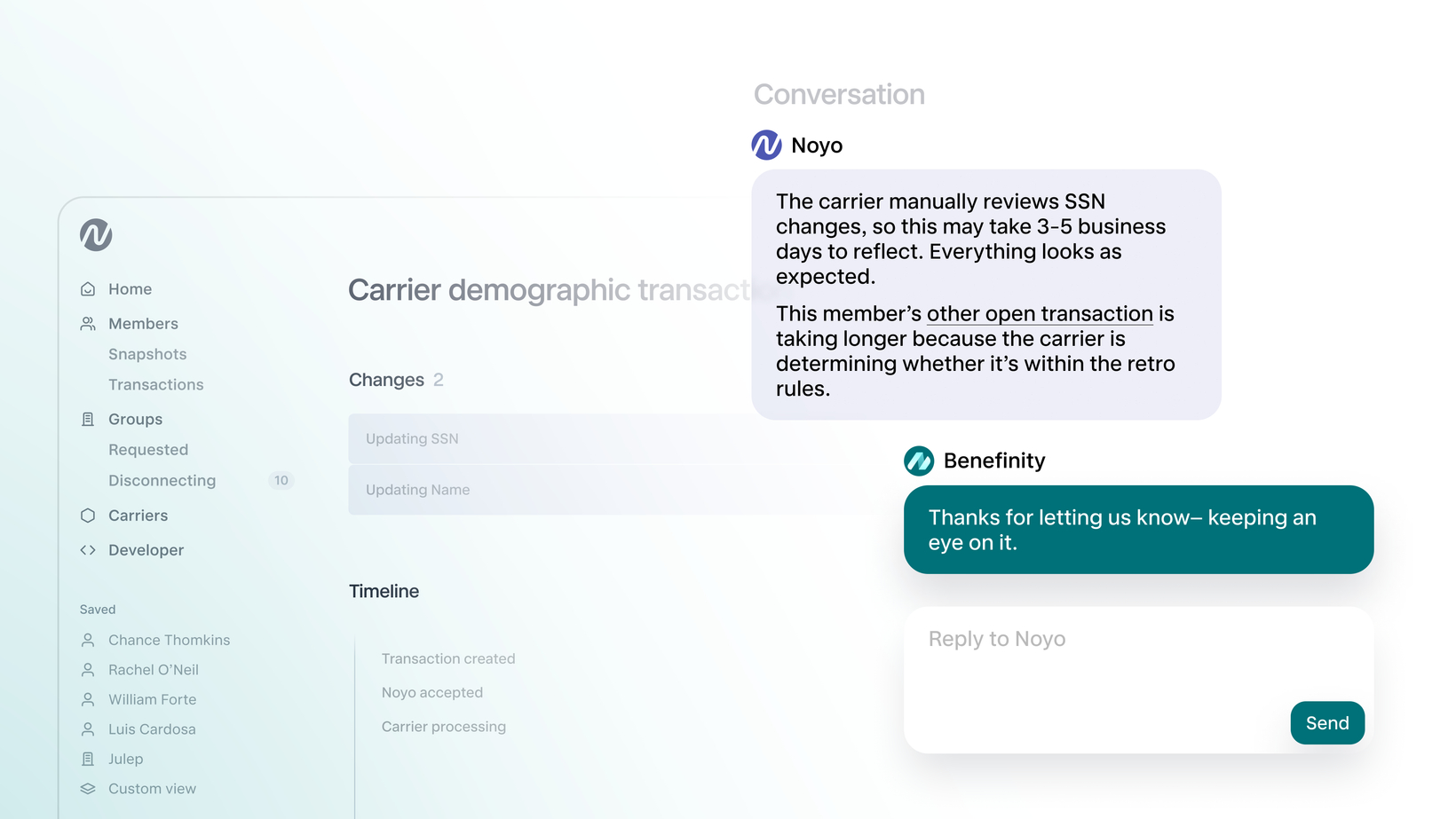Click the Benefinity sender name
Image resolution: width=1456 pixels, height=819 pixels.
[x=994, y=461]
